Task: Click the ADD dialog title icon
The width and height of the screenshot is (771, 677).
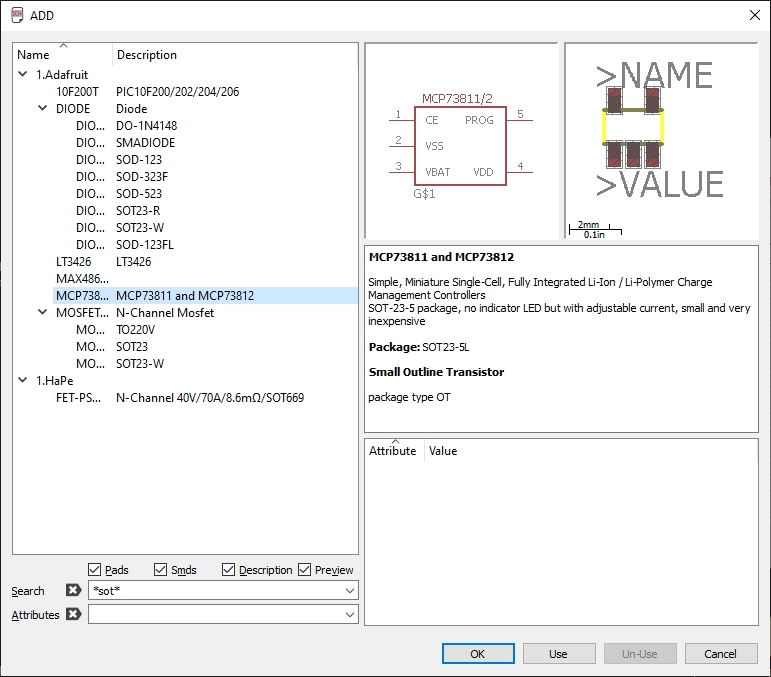Action: pos(17,15)
